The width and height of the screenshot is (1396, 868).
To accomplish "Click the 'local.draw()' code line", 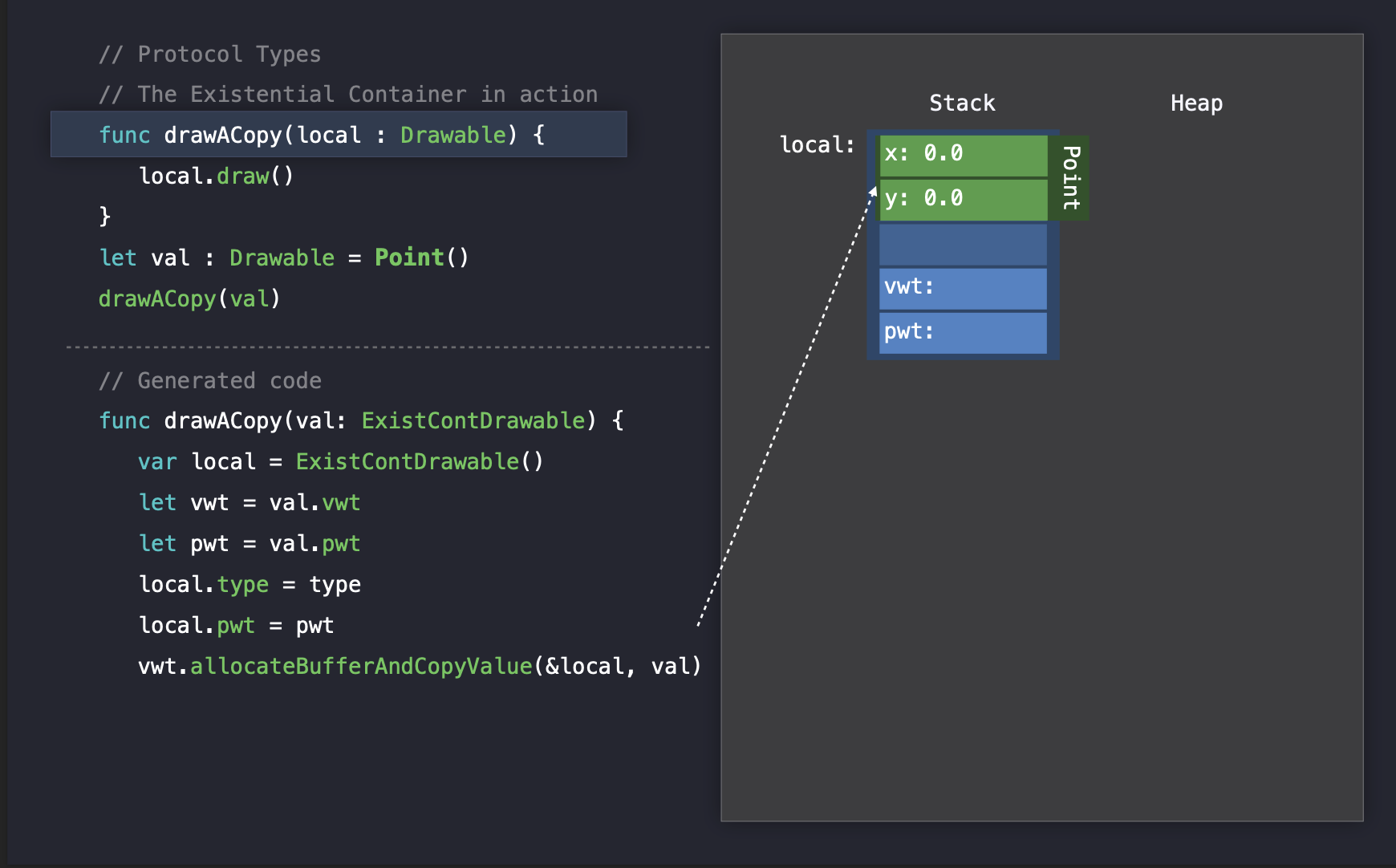I will 217,176.
